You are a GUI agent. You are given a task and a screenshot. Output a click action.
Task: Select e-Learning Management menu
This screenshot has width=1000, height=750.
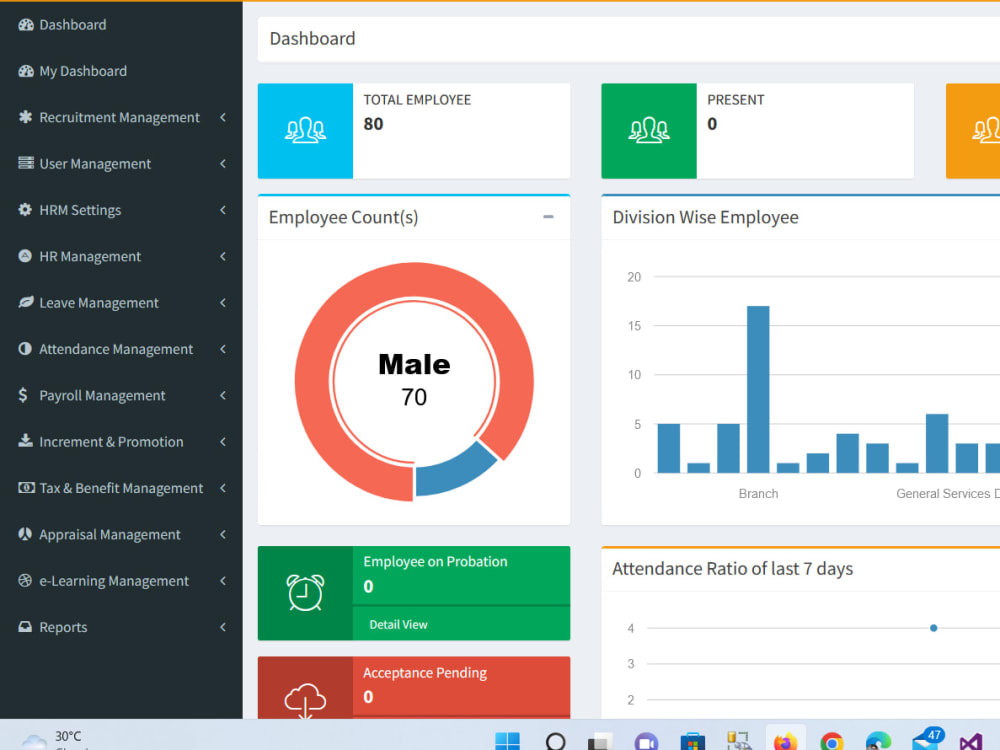[121, 581]
